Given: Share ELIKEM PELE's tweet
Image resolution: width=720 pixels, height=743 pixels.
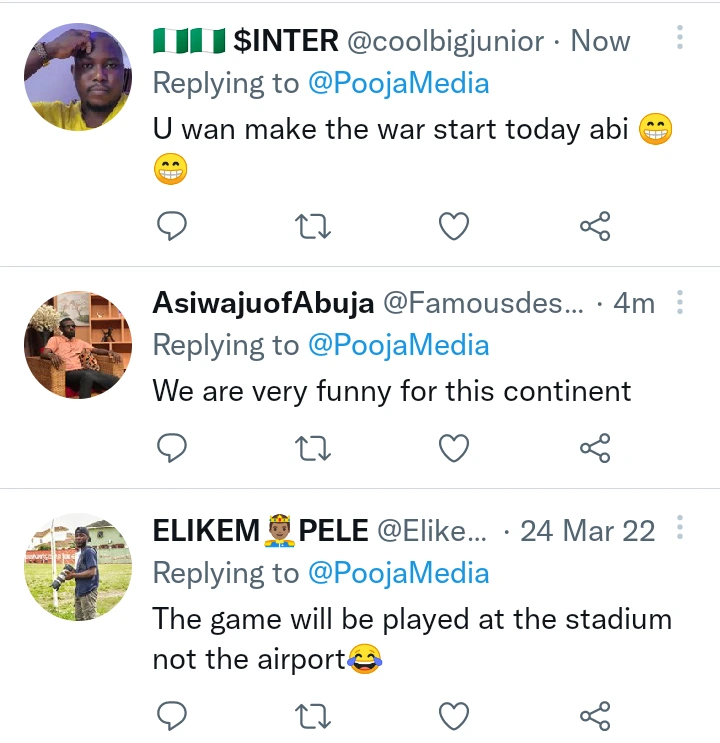Looking at the screenshot, I should click(x=595, y=715).
